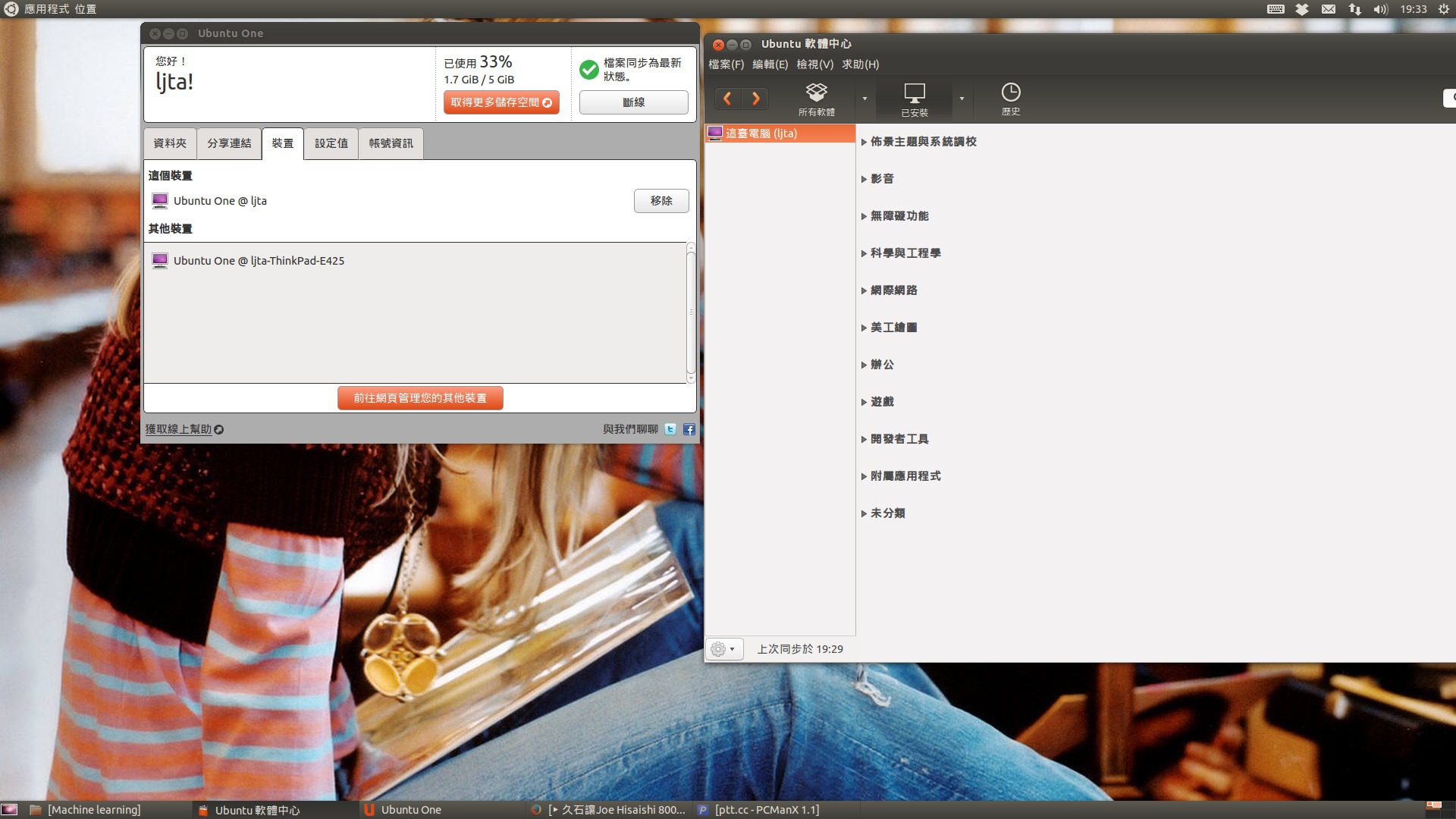Image resolution: width=1456 pixels, height=819 pixels.
Task: Open Ubuntu One Twitter icon
Action: 670,429
